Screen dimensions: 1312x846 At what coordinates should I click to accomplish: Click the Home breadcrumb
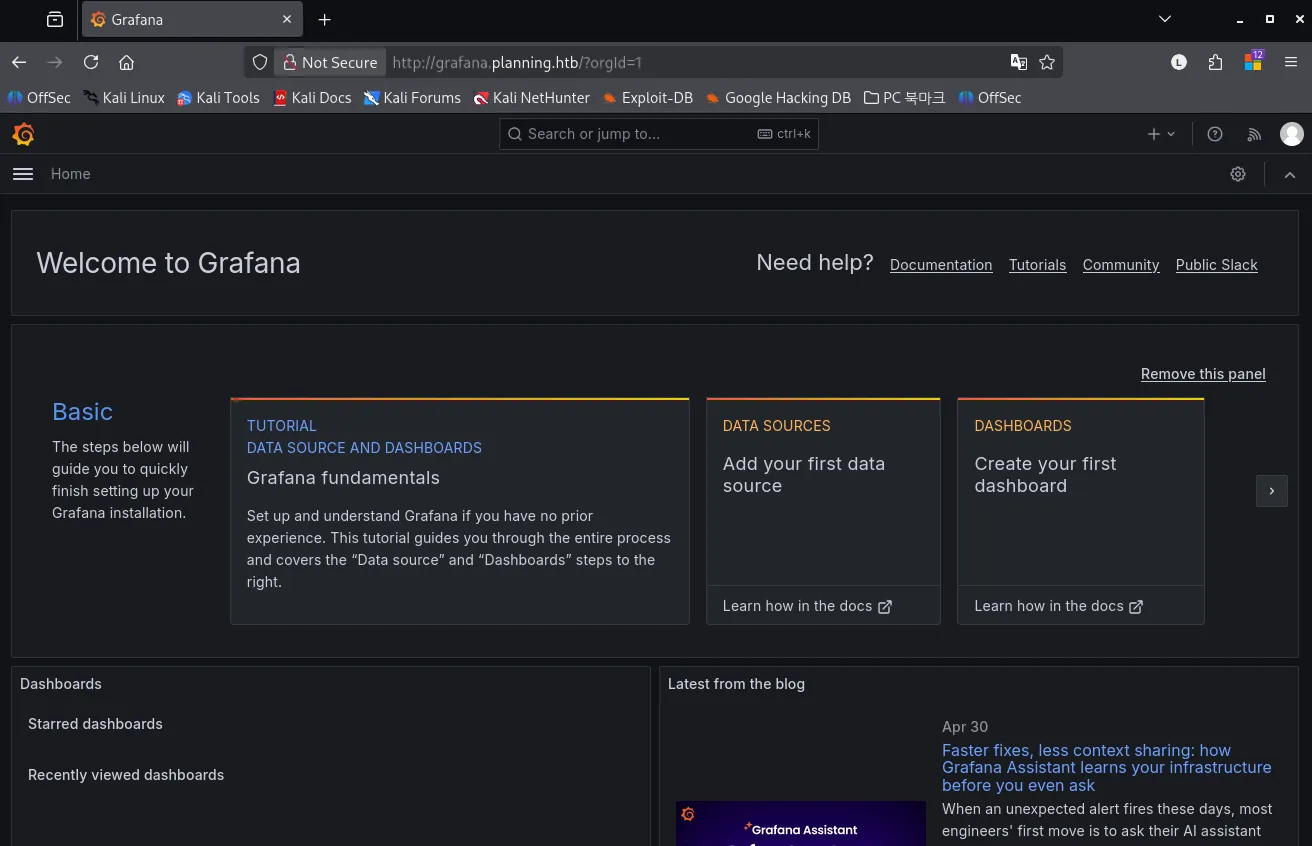(71, 174)
